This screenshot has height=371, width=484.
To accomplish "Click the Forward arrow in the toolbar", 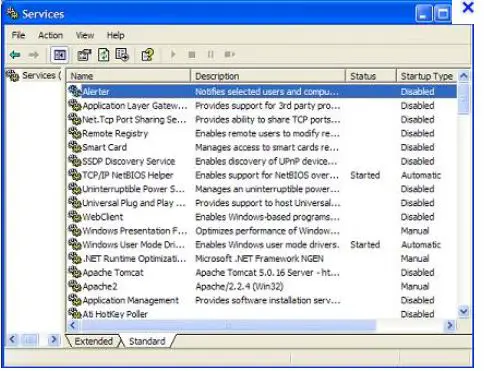I will [x=33, y=55].
